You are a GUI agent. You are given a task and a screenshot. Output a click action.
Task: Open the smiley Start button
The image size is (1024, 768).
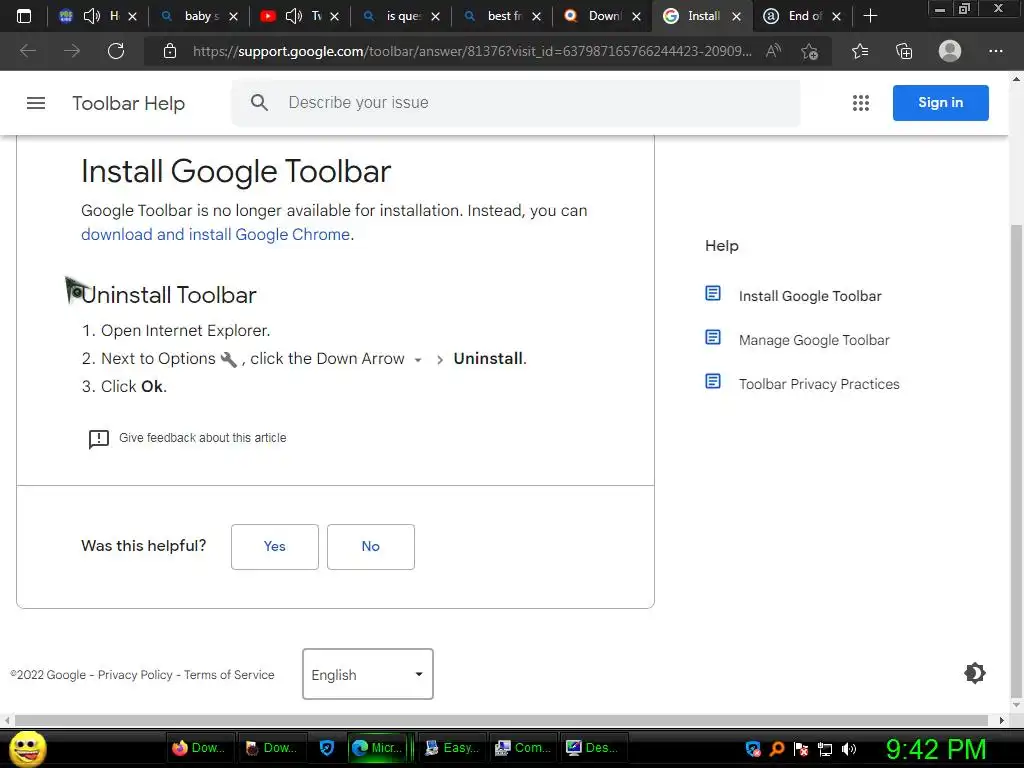(27, 748)
